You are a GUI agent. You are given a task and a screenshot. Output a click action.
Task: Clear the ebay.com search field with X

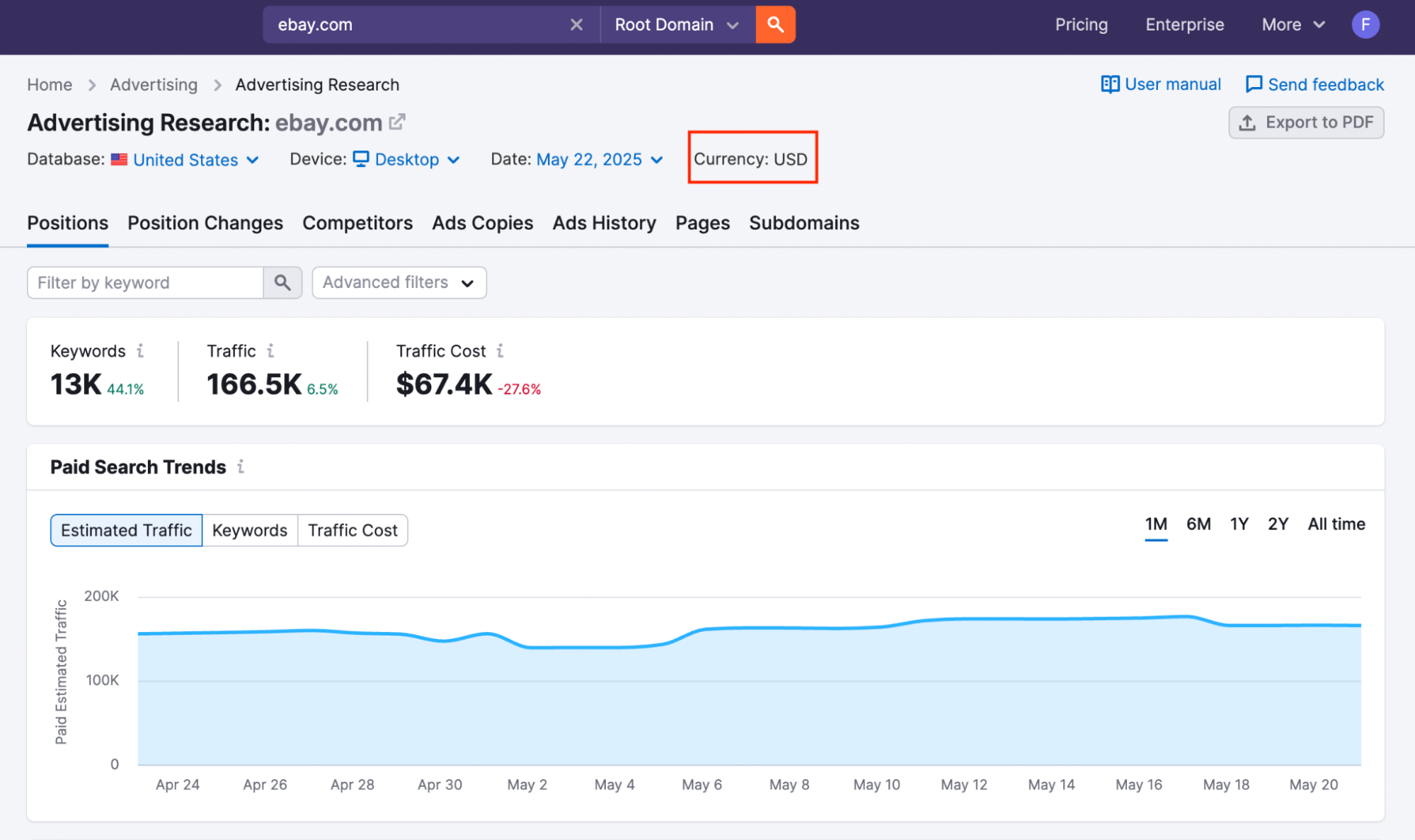(x=576, y=25)
